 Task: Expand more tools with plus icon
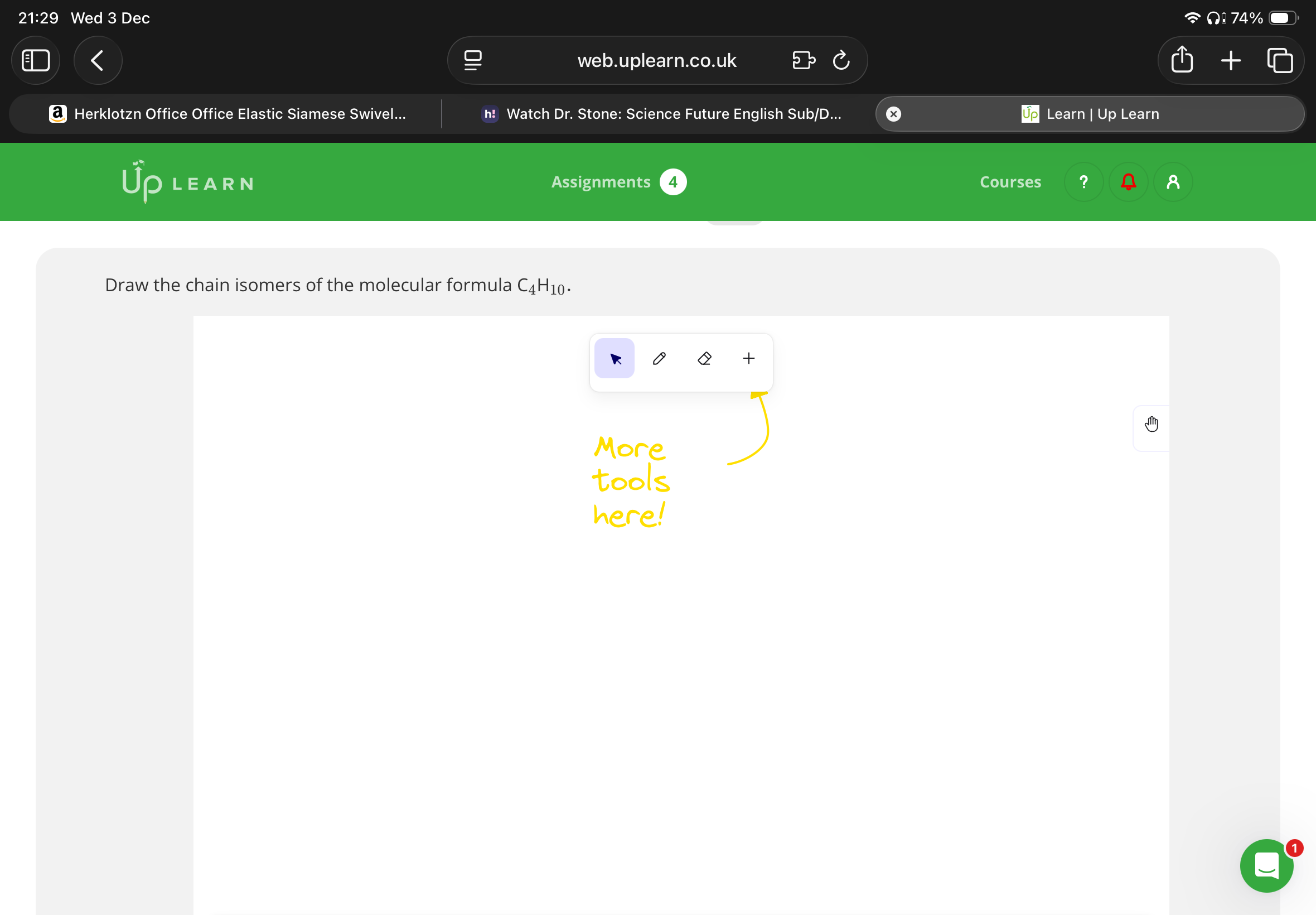click(748, 358)
